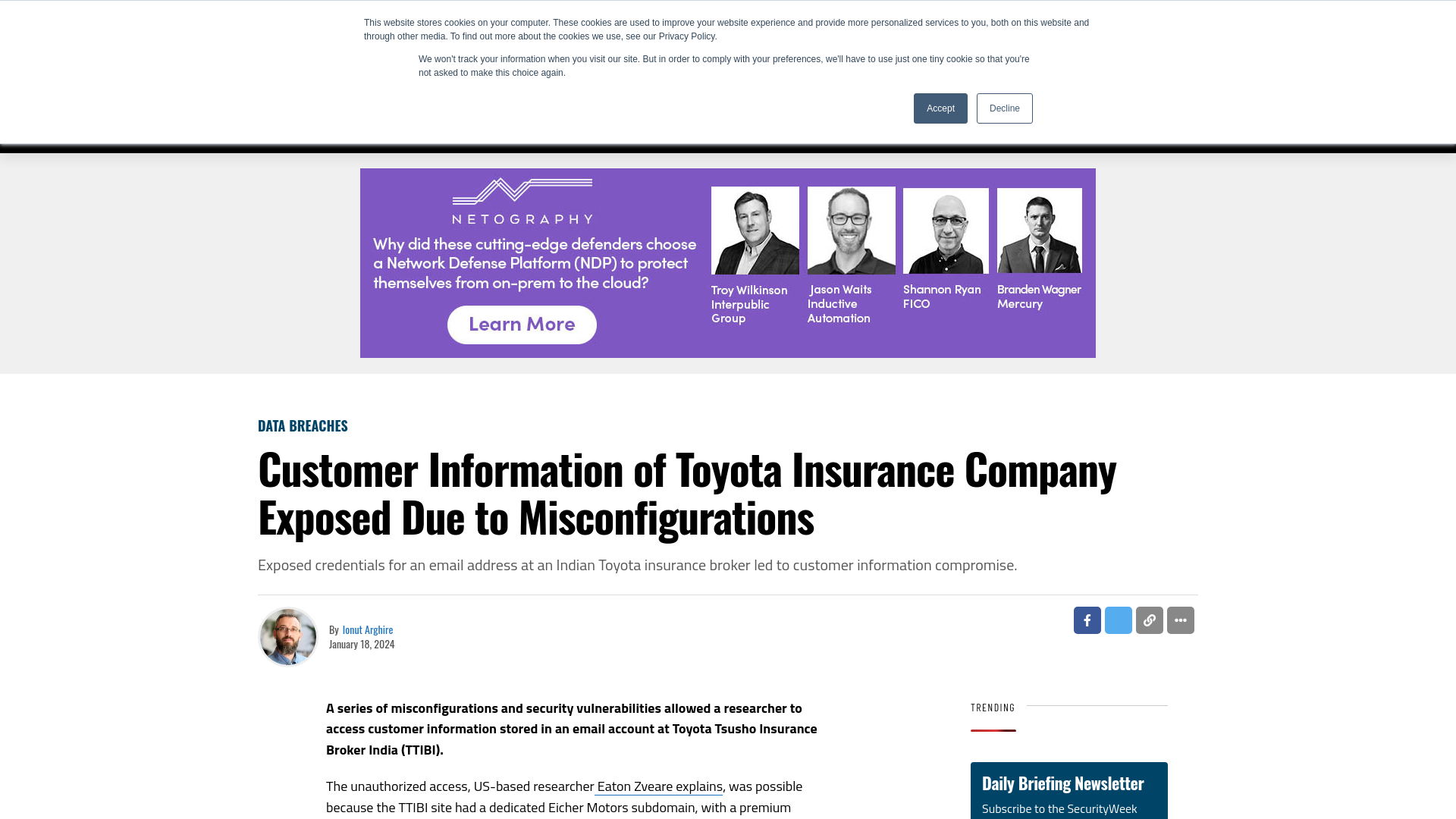Click the Twitter share icon
Screen dimensions: 1456x819
pyautogui.click(x=1118, y=620)
